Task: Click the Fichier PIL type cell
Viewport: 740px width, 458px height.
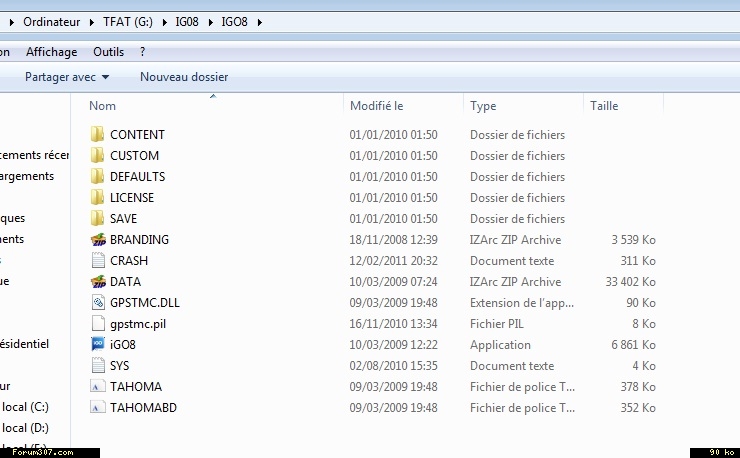Action: click(496, 323)
